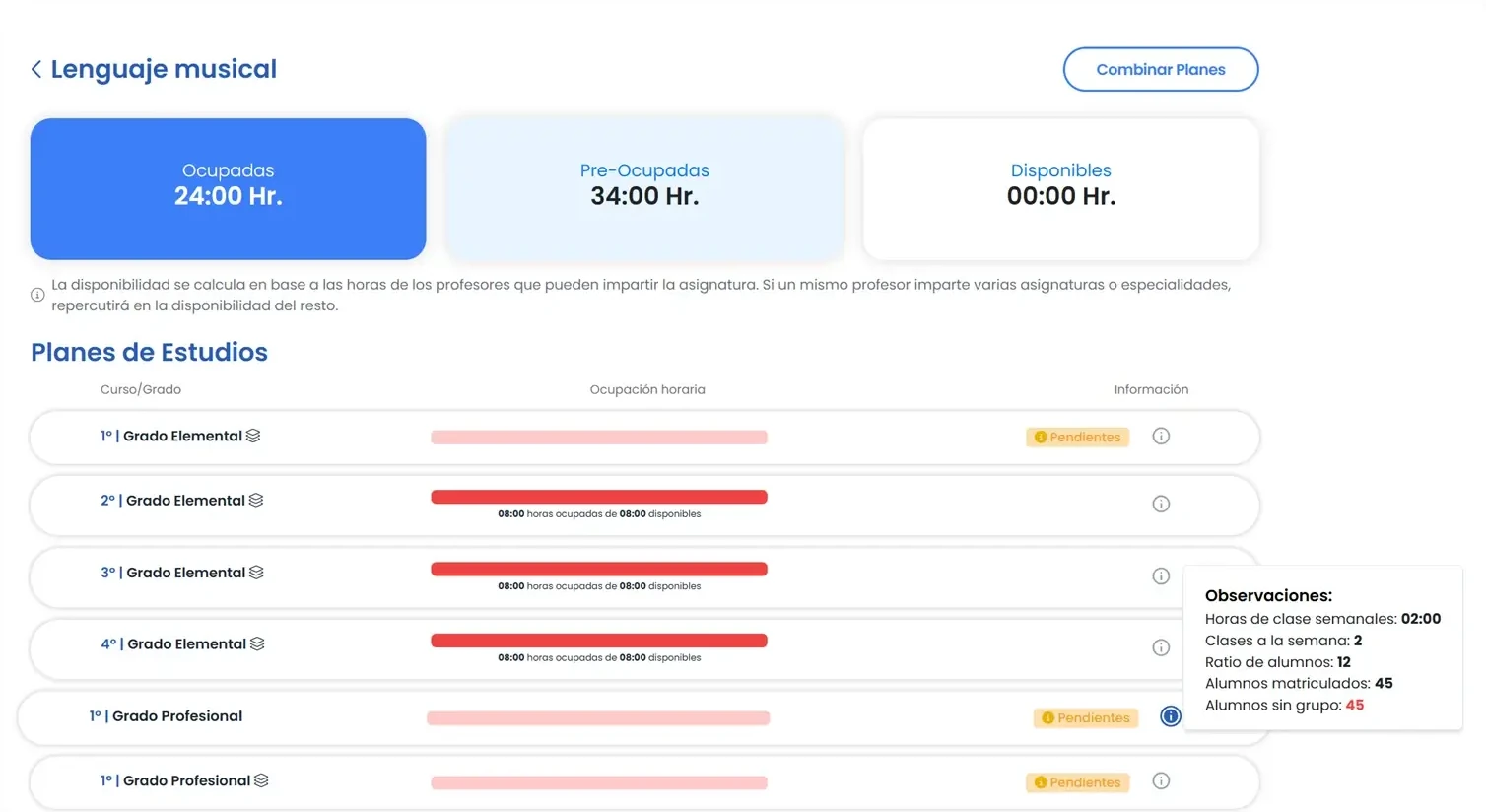Expand grouped plans for 4º Grado Elemental

(x=257, y=643)
